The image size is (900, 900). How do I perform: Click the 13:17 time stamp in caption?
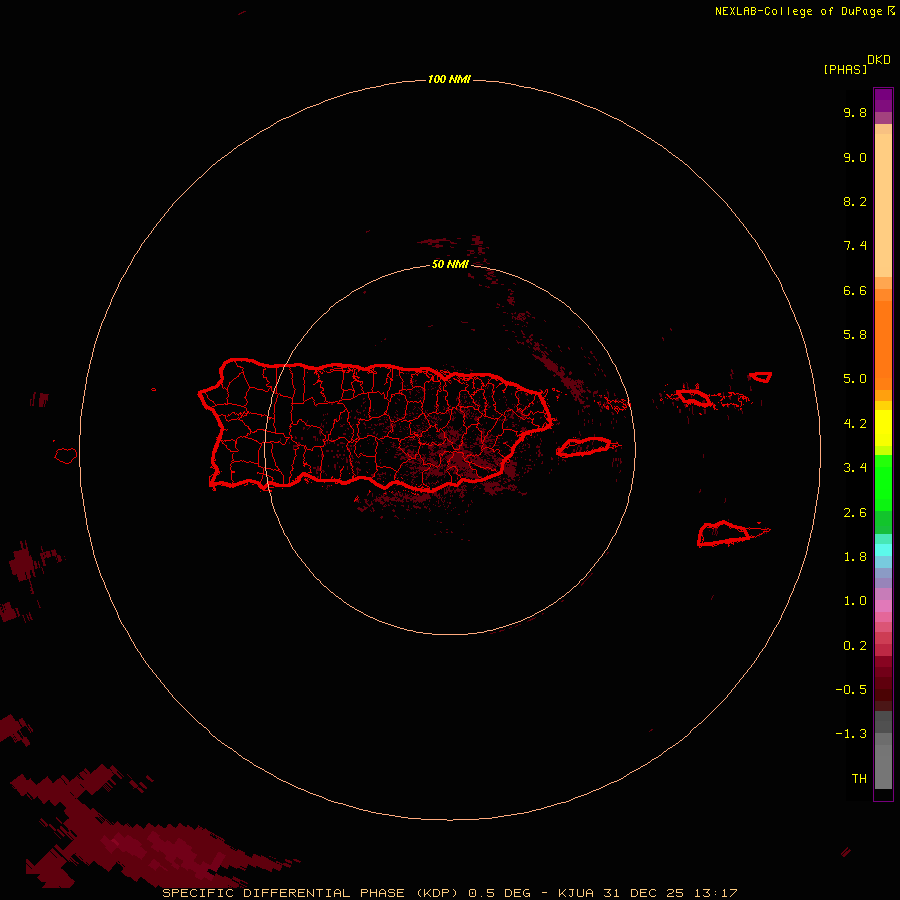click(715, 893)
